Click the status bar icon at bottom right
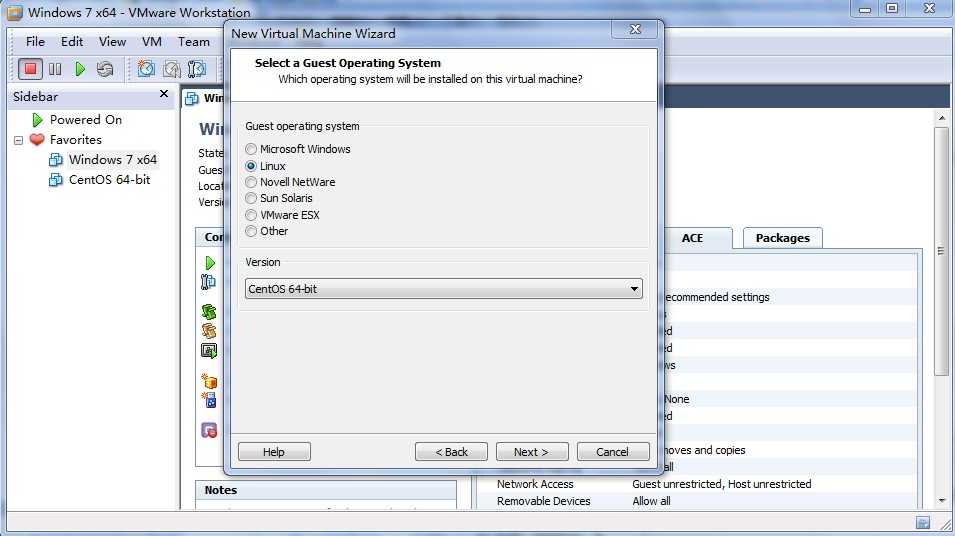The height and width of the screenshot is (536, 955). click(x=923, y=523)
